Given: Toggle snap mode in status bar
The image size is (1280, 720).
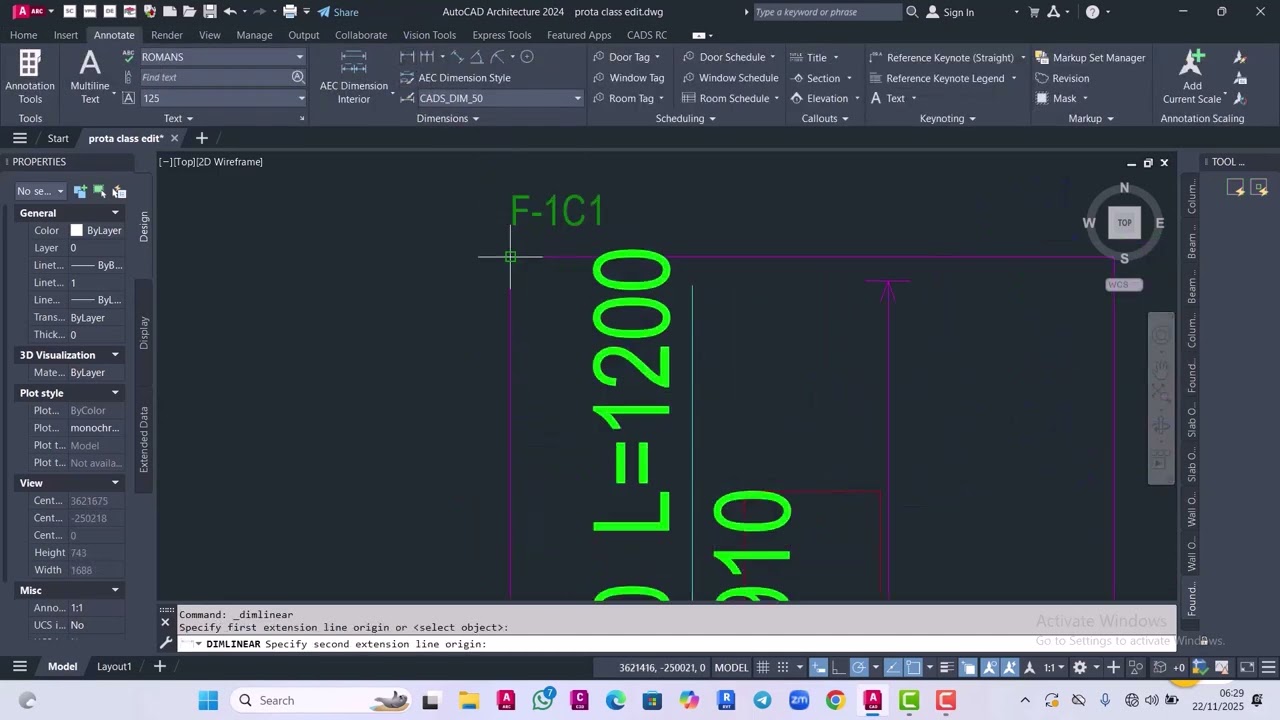Looking at the screenshot, I should (x=785, y=667).
